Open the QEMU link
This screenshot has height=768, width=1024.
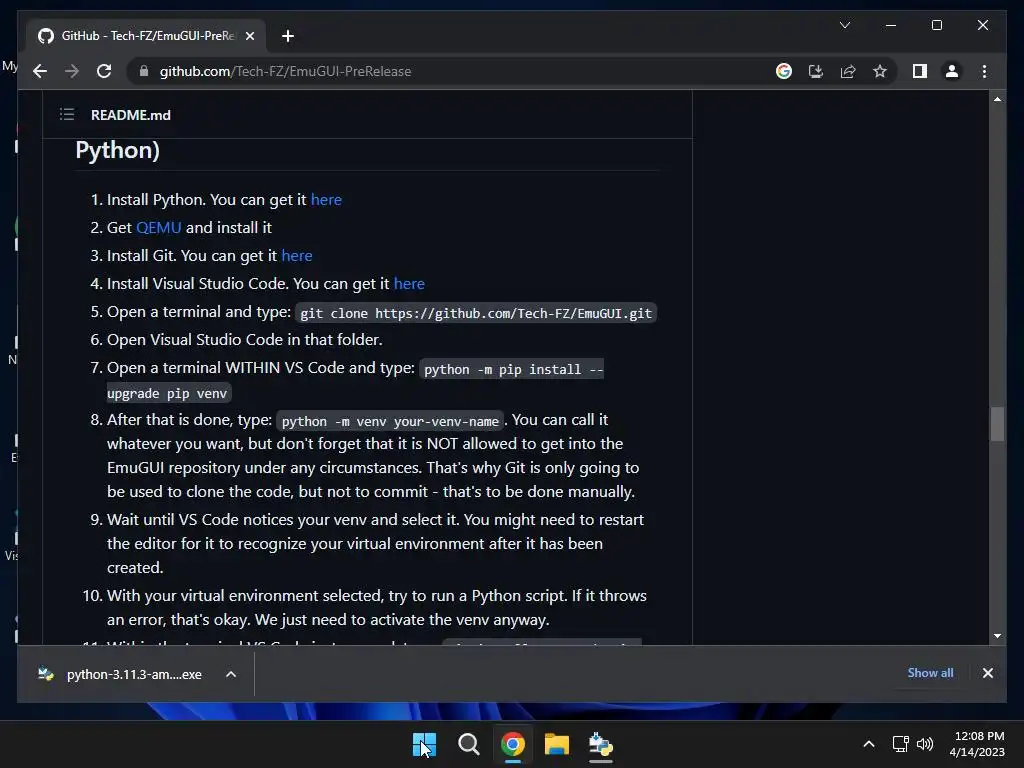coord(159,227)
